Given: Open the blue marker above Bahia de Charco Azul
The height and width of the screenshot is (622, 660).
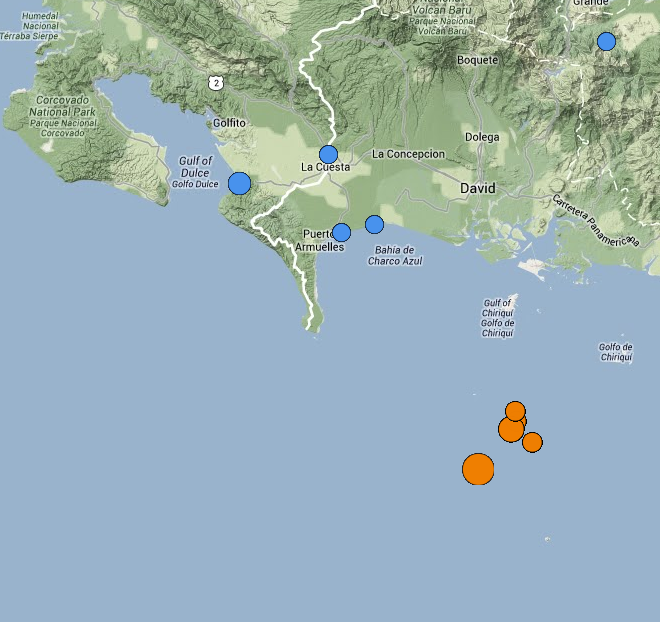Looking at the screenshot, I should pos(374,224).
